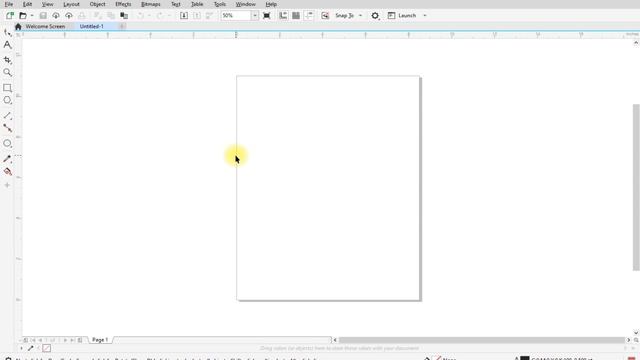Select the Polygon tool
The width and height of the screenshot is (640, 360).
click(7, 100)
